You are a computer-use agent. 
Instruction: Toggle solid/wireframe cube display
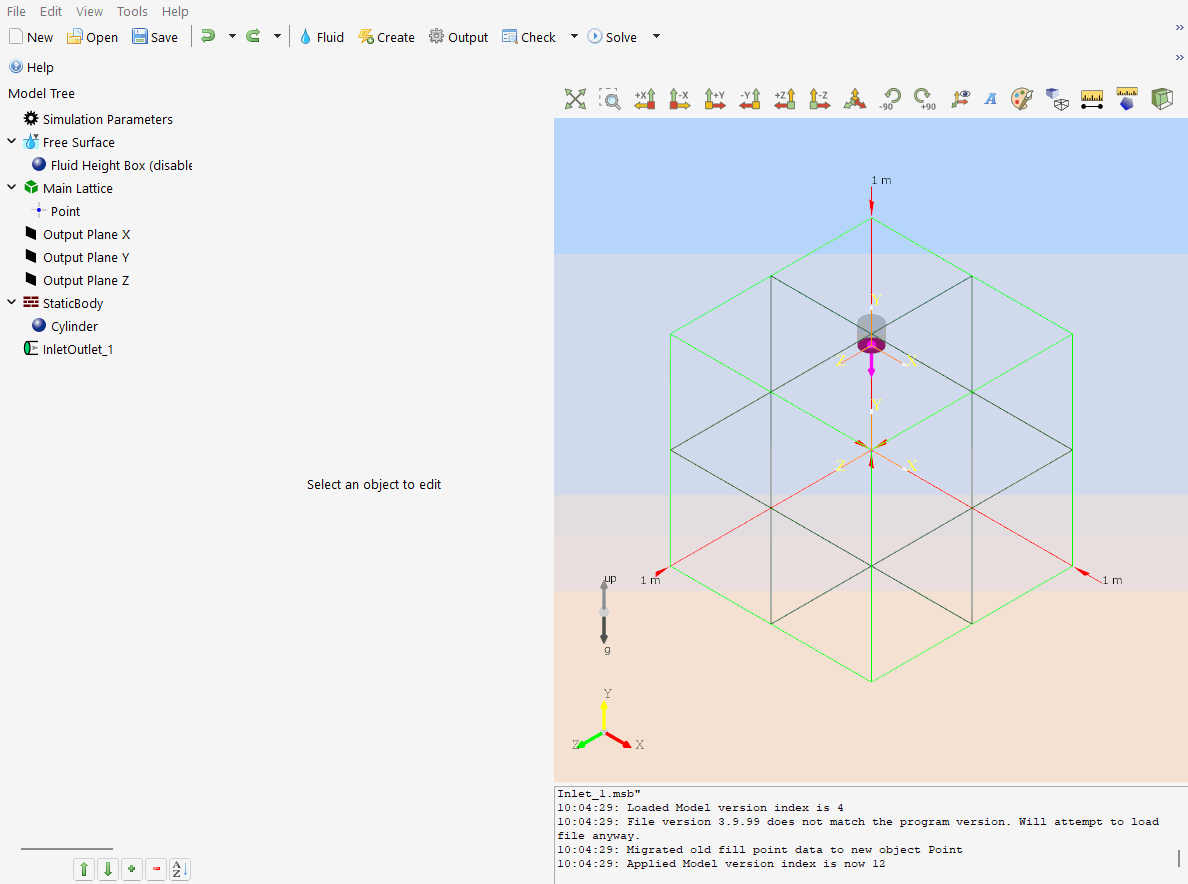1057,98
